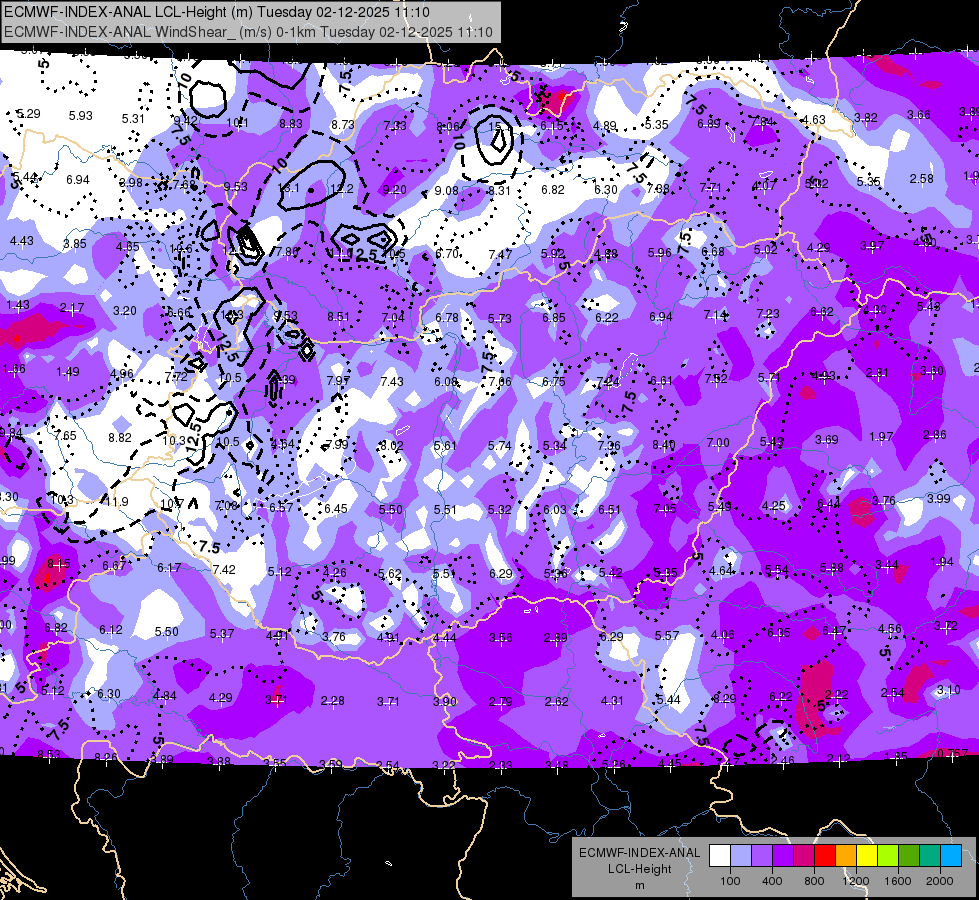This screenshot has height=900, width=979.
Task: Click the wind shear value 1.94
Action: [942, 561]
